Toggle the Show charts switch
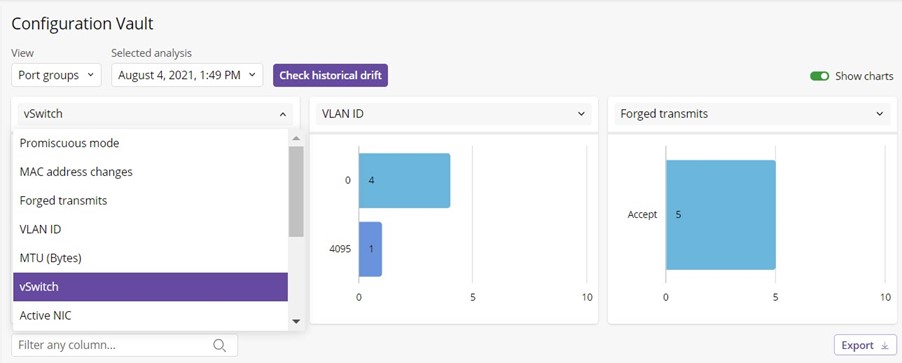 point(819,76)
